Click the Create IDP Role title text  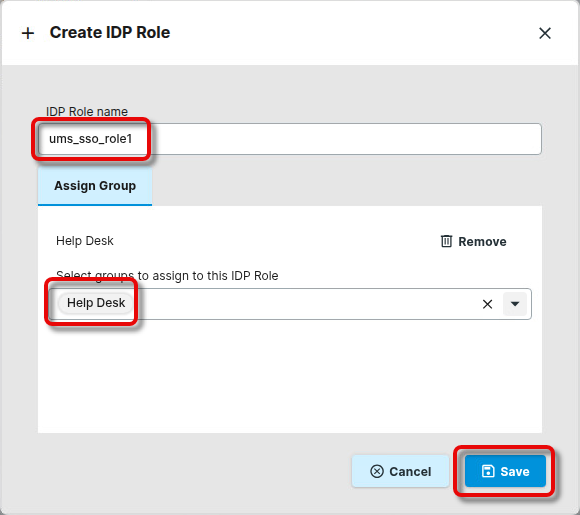[110, 33]
